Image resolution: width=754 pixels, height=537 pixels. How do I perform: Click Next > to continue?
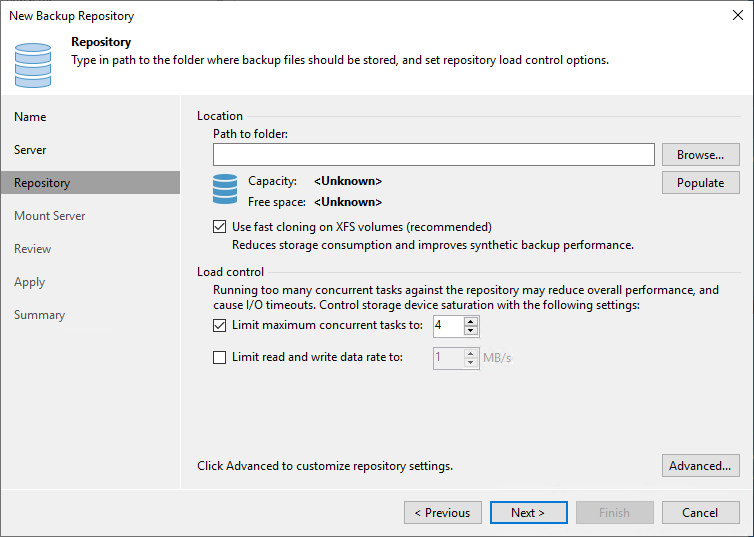tap(528, 513)
